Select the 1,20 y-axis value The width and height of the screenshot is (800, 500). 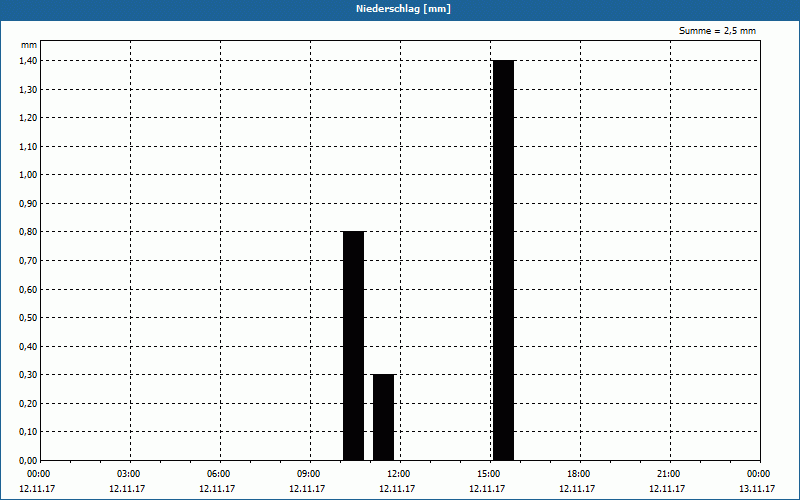[x=28, y=118]
